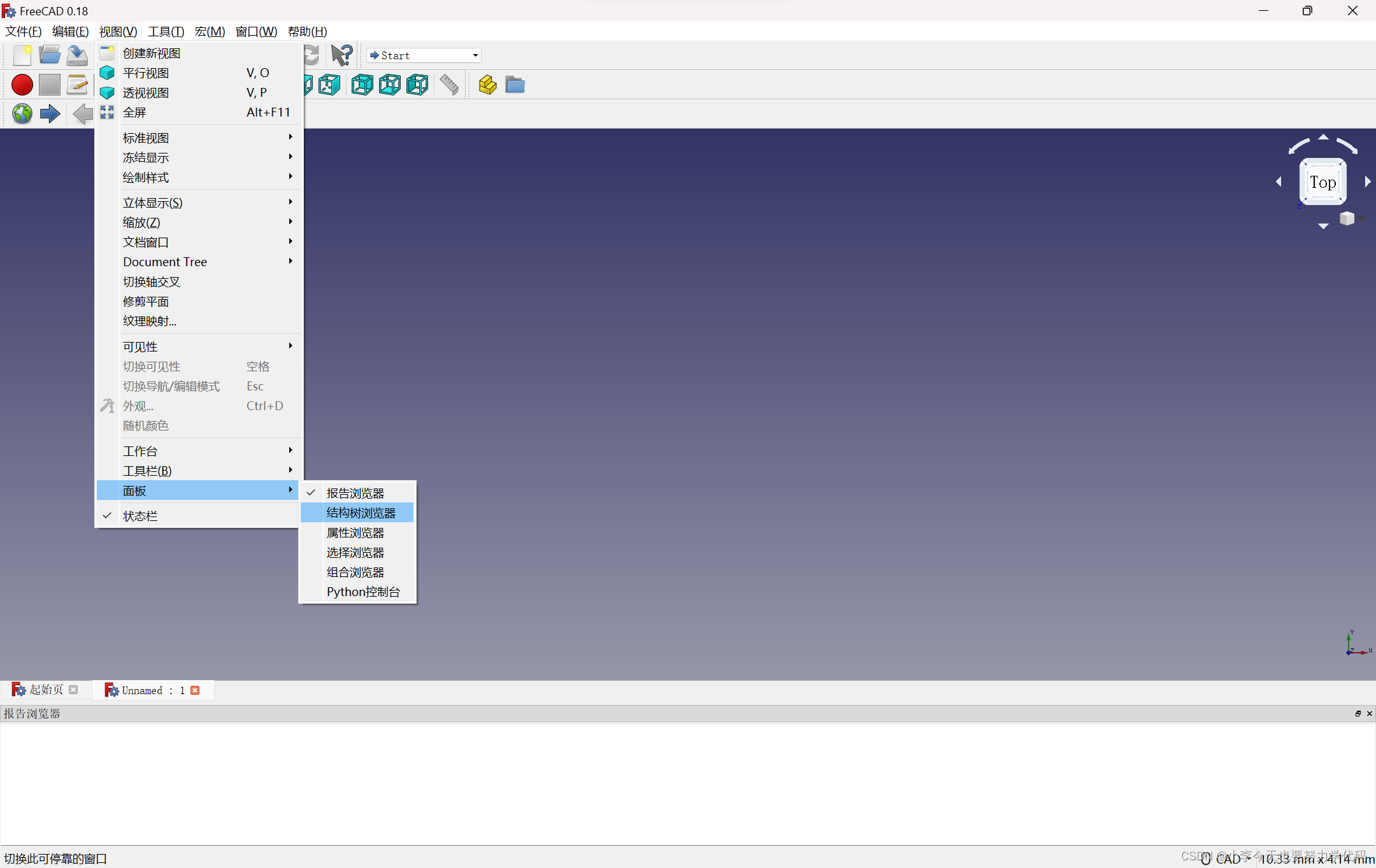The width and height of the screenshot is (1376, 868).
Task: Click the Measure Distance ruler tool
Action: coord(448,84)
